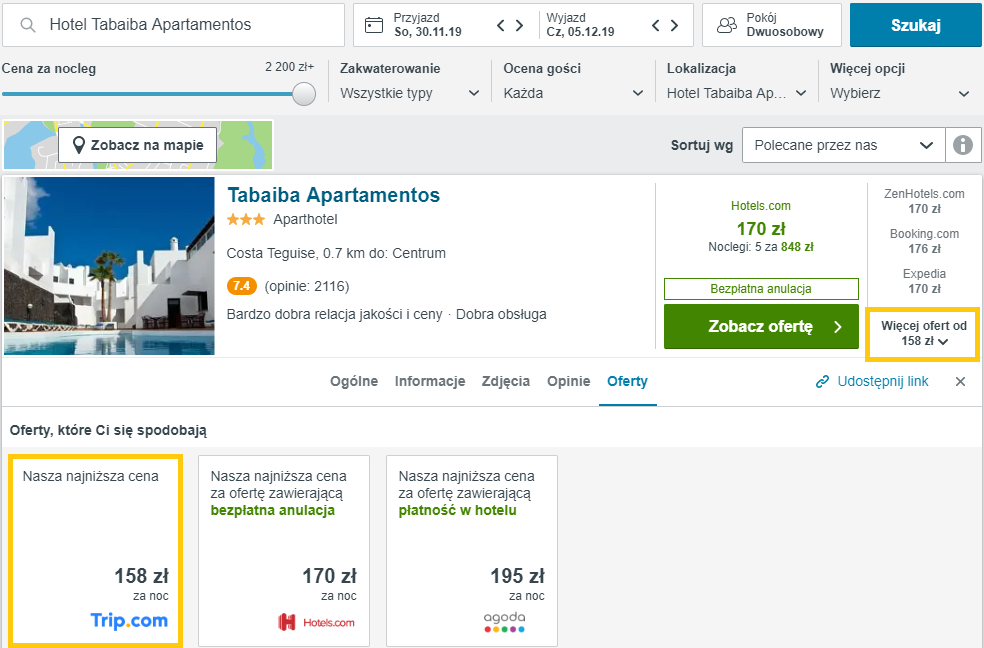Open Ocena gości rating dropdown
Screen dimensions: 984x648
coord(573,93)
